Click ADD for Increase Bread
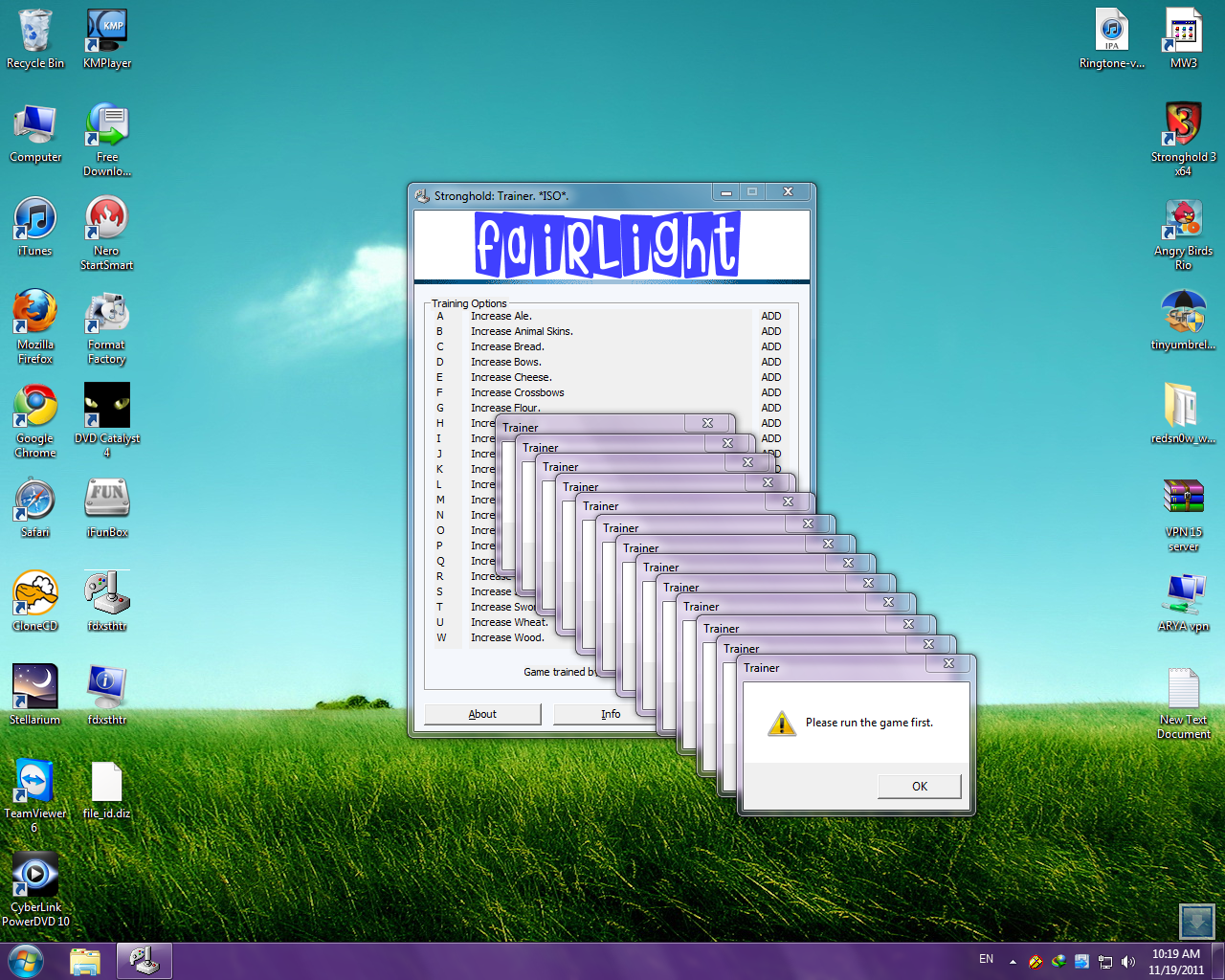The height and width of the screenshot is (980, 1225). 771,346
